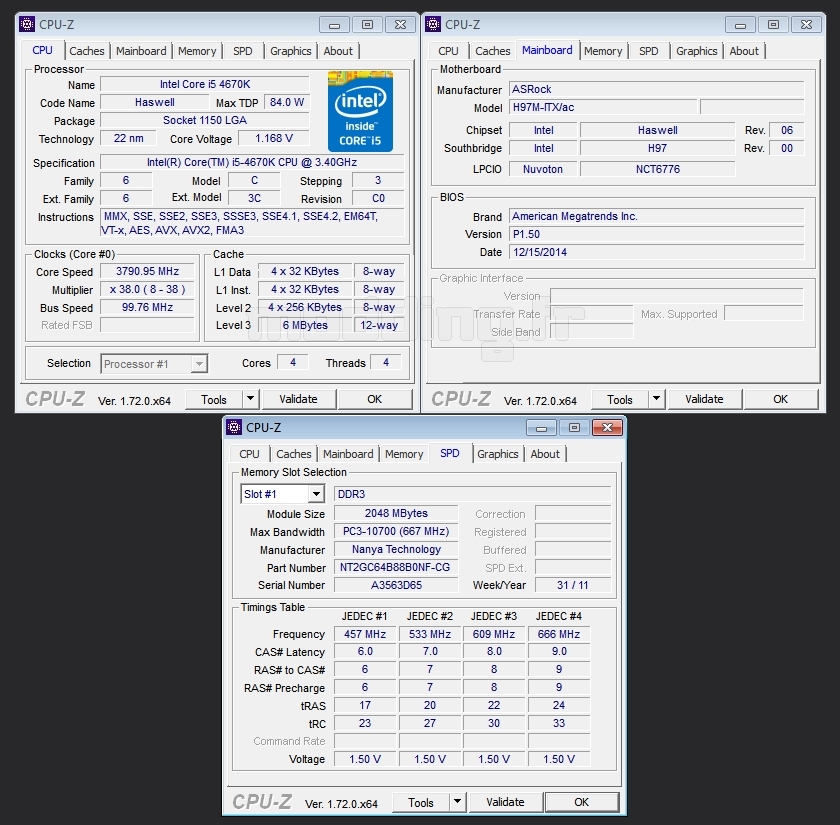Click the Intel Core i5 logo badge
The image size is (840, 825).
361,111
